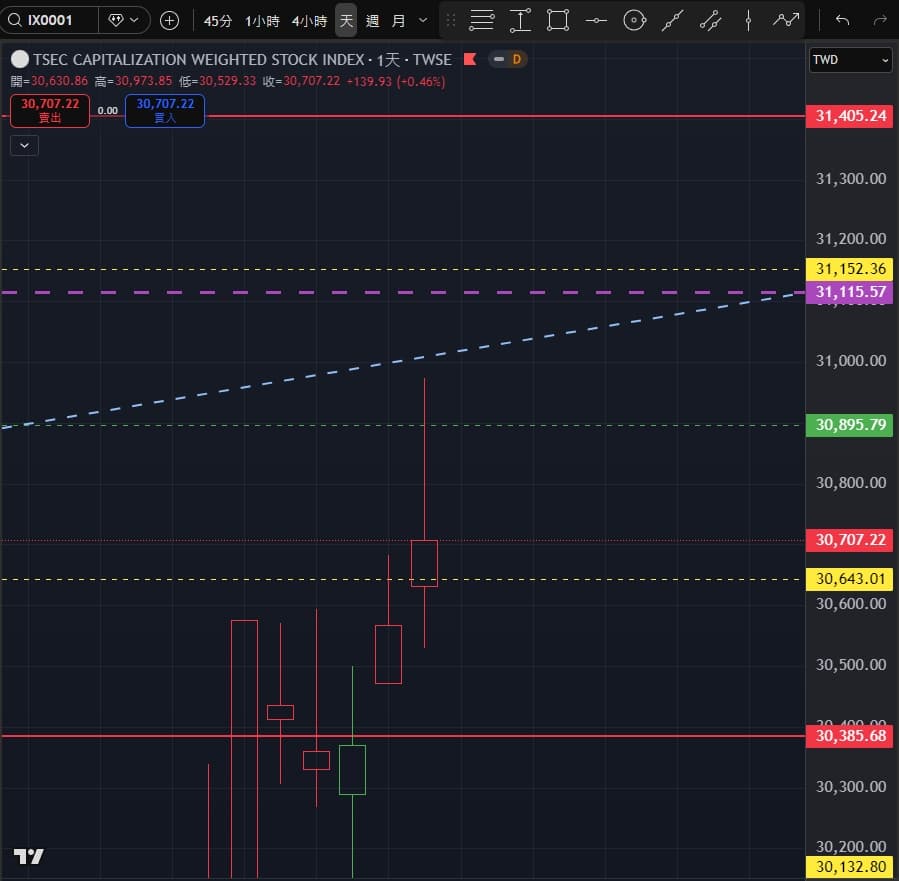Image resolution: width=899 pixels, height=881 pixels.
Task: Select the vertical line tool
Action: tap(748, 21)
